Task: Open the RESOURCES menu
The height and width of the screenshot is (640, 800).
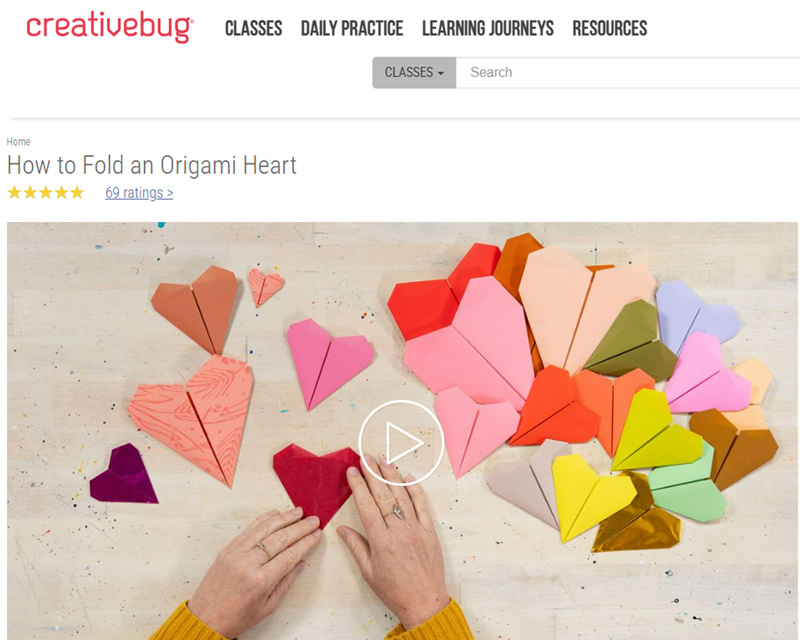Action: click(x=610, y=29)
